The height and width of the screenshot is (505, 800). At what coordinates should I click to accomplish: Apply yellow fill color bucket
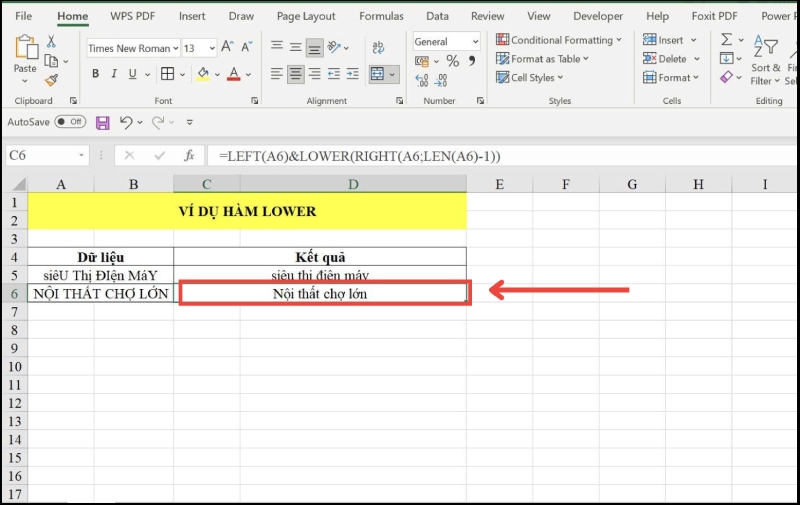coord(203,74)
